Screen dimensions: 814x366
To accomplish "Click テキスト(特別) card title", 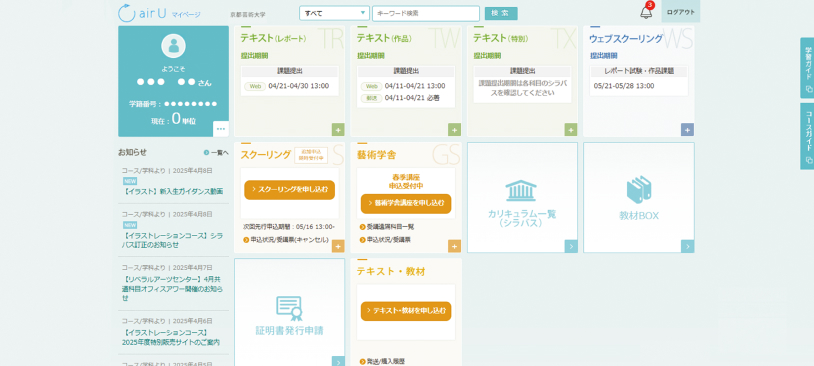I will (500, 38).
